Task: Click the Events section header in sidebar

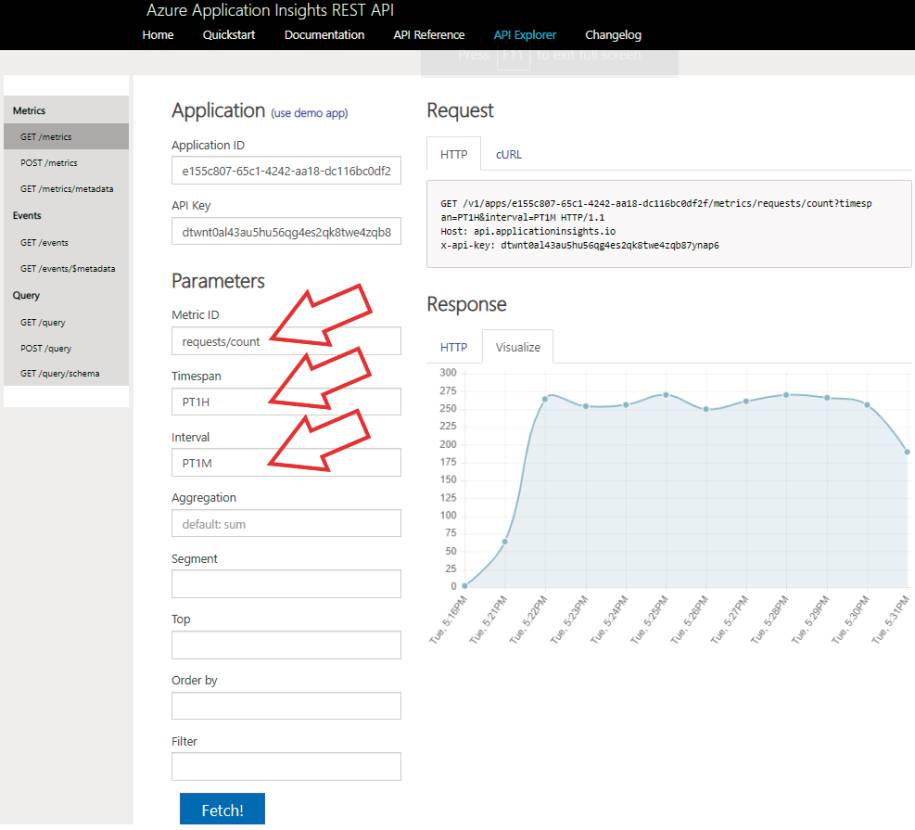Action: click(27, 215)
